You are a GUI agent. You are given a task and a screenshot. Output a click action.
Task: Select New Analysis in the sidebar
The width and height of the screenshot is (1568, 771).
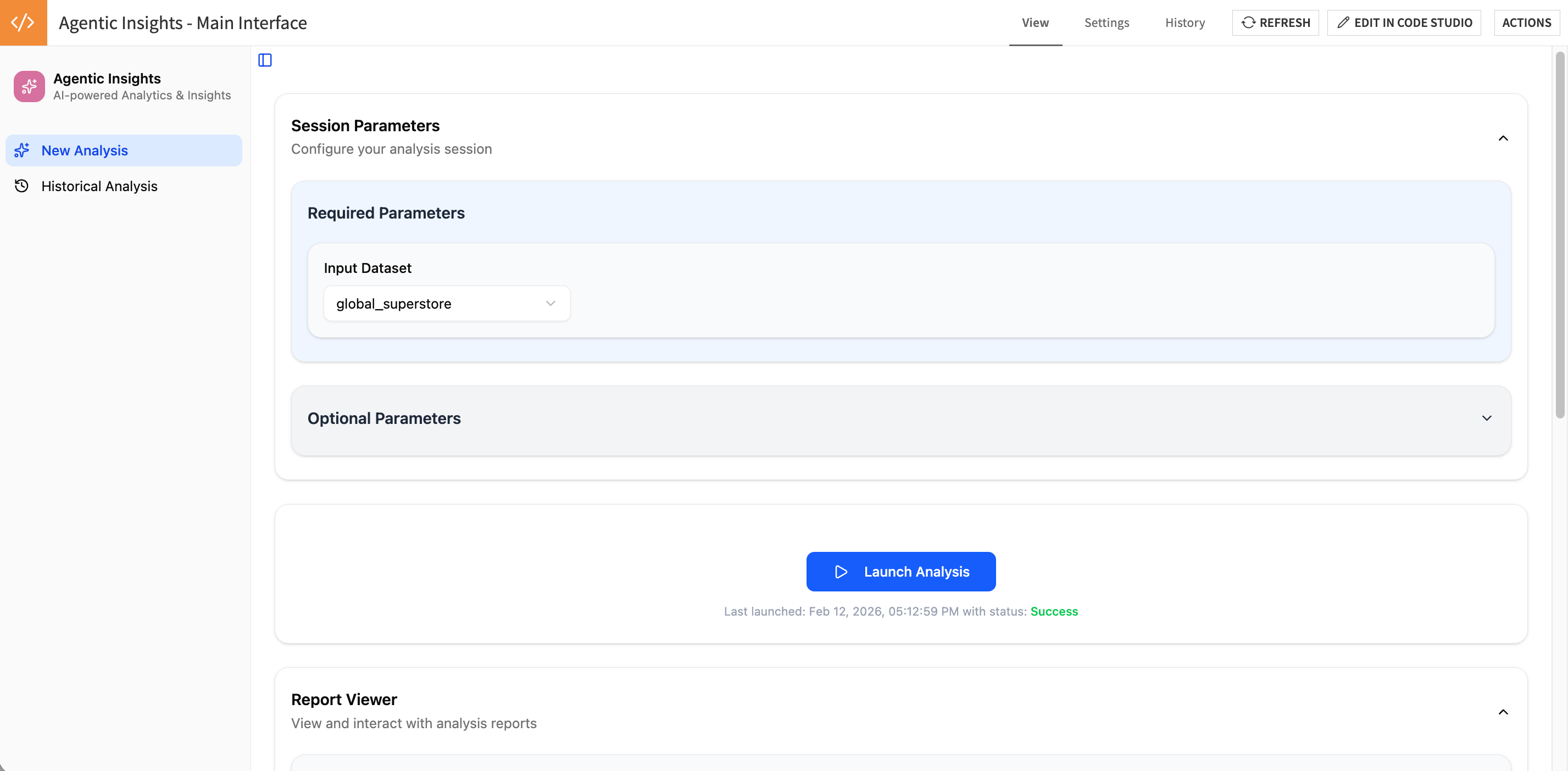coord(85,150)
